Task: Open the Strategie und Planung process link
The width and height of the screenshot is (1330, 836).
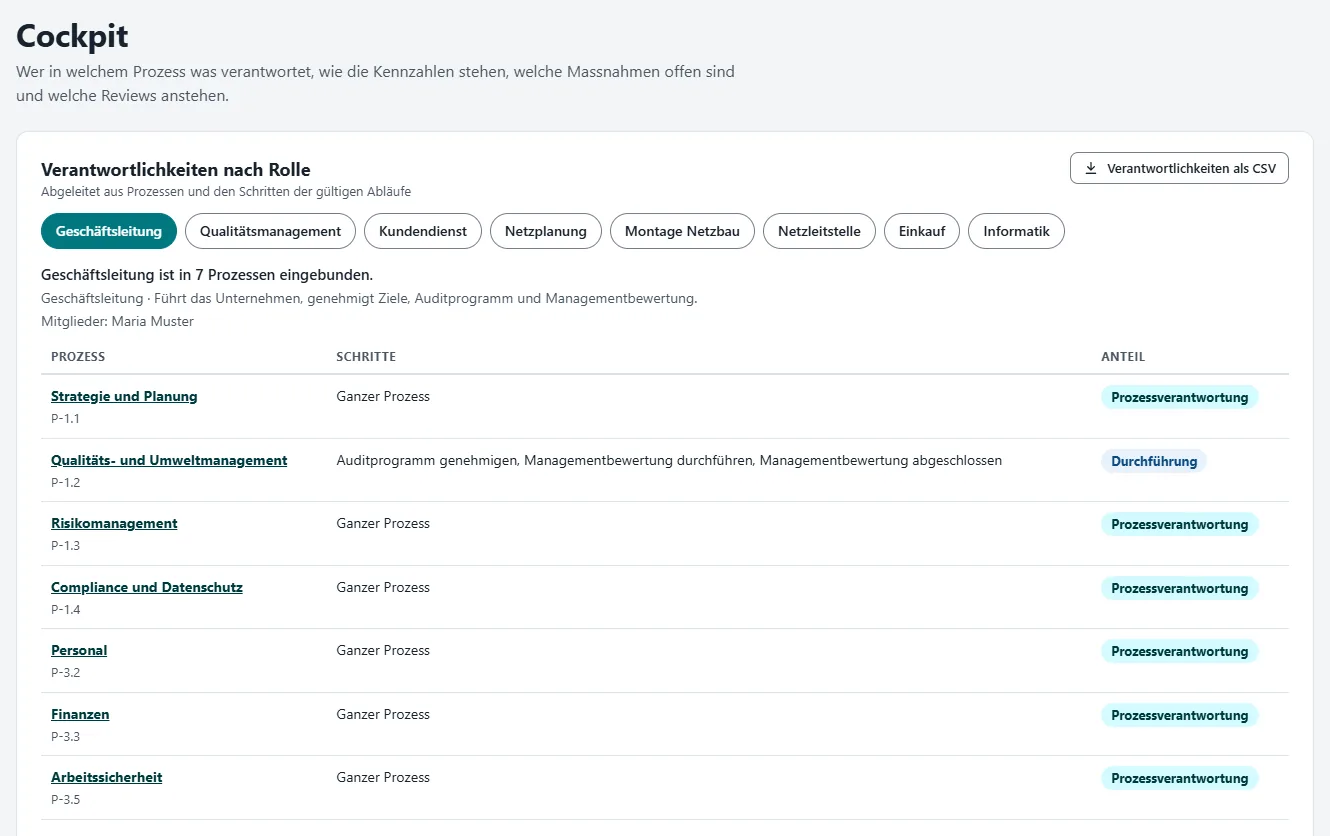Action: coord(124,396)
